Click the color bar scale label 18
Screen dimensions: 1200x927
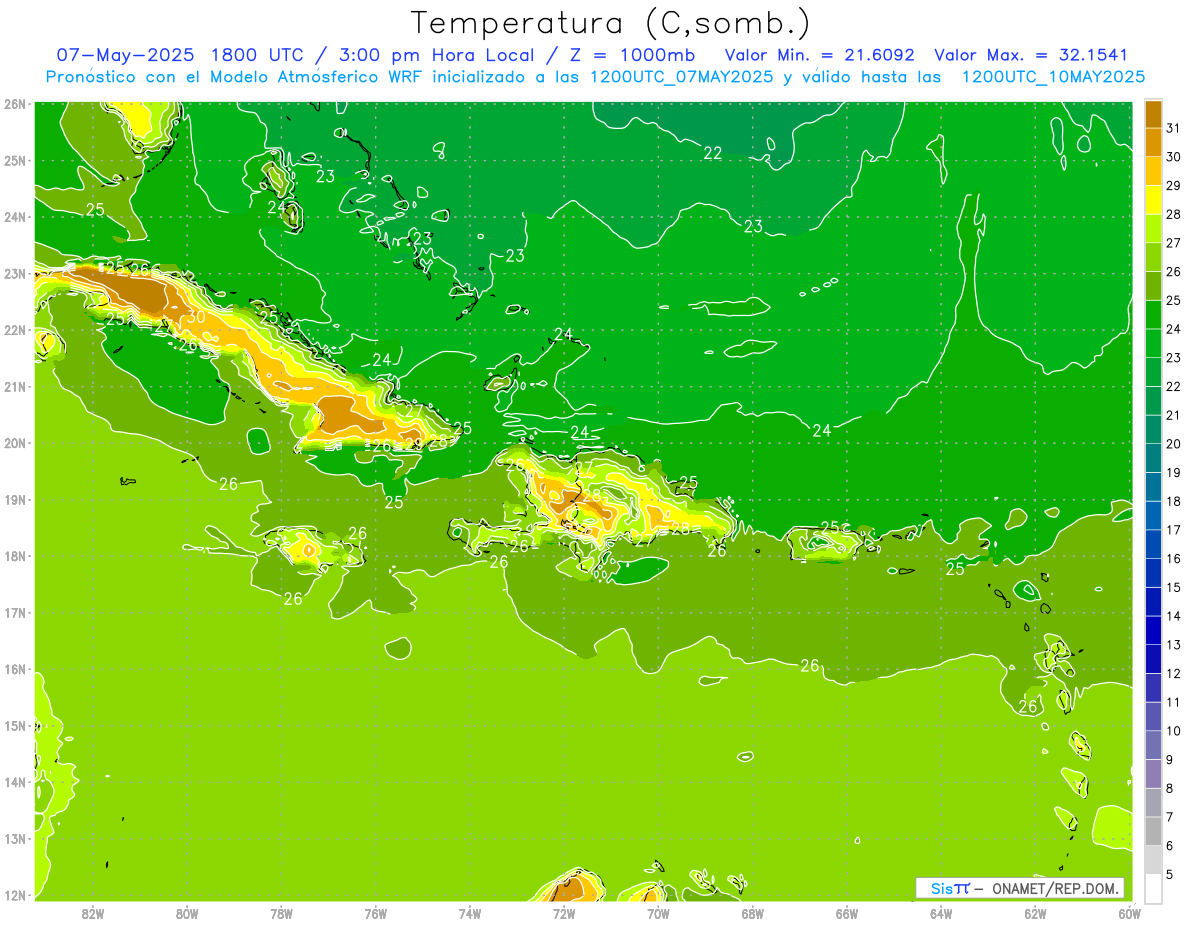pos(1173,501)
